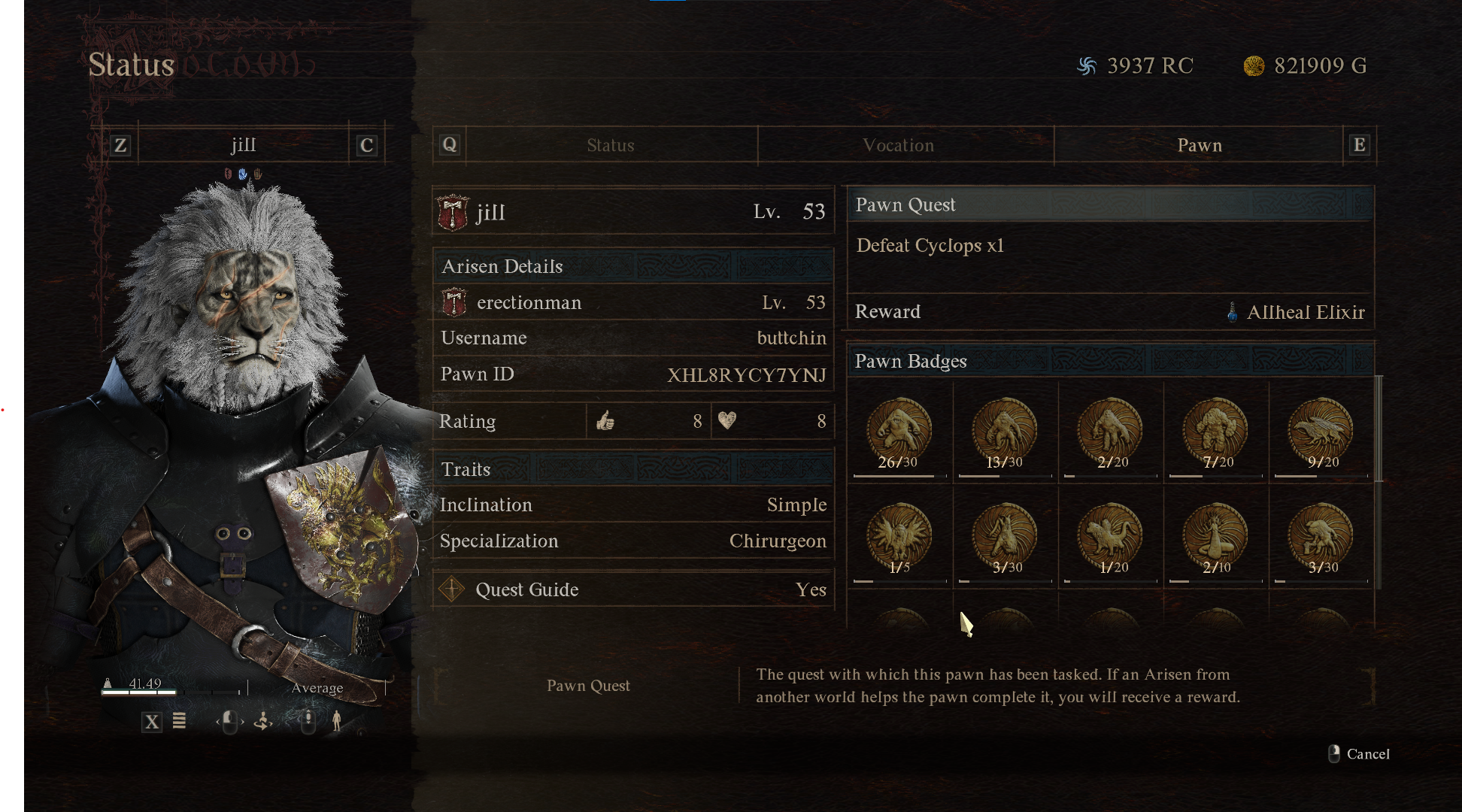Select the 1/5 winged pawn badge

[899, 537]
